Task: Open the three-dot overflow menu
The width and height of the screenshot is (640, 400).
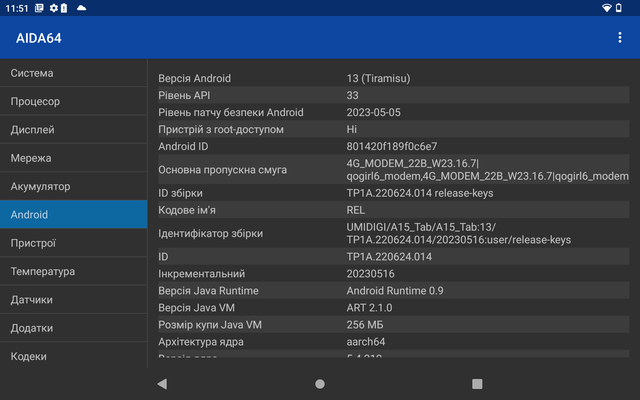Action: click(x=620, y=38)
